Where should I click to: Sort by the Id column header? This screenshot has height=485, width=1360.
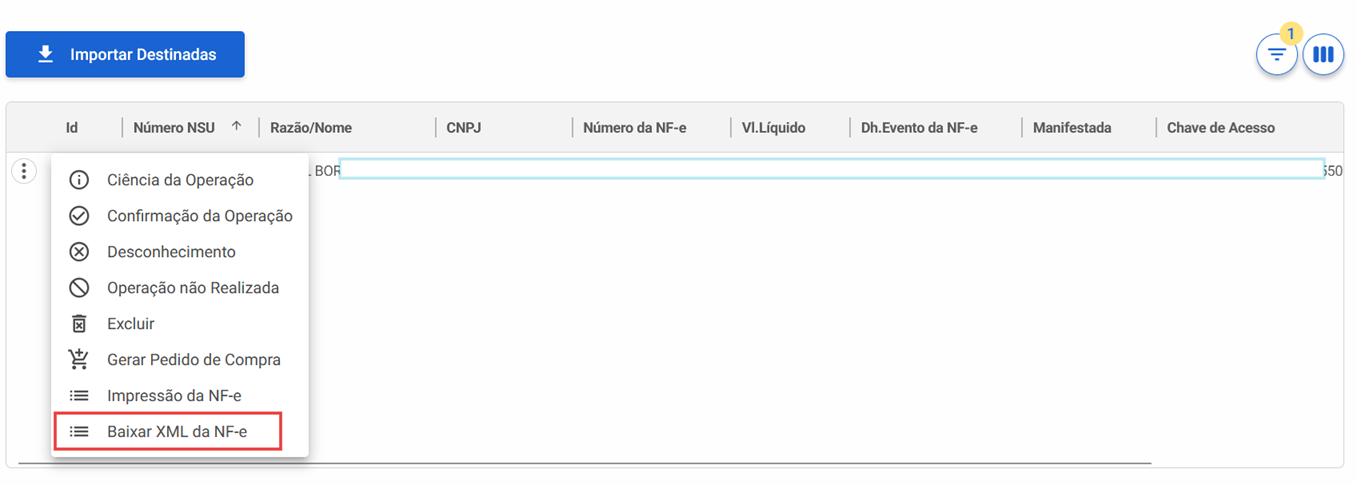click(x=72, y=128)
